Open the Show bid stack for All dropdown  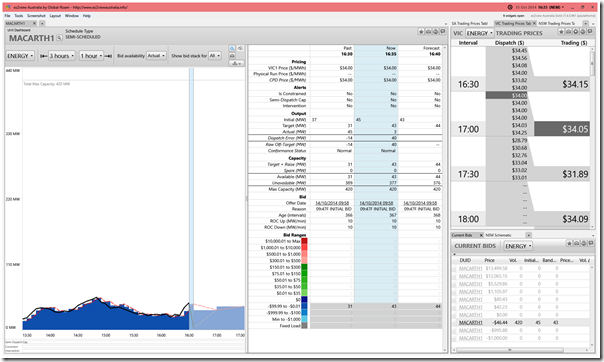click(x=215, y=56)
